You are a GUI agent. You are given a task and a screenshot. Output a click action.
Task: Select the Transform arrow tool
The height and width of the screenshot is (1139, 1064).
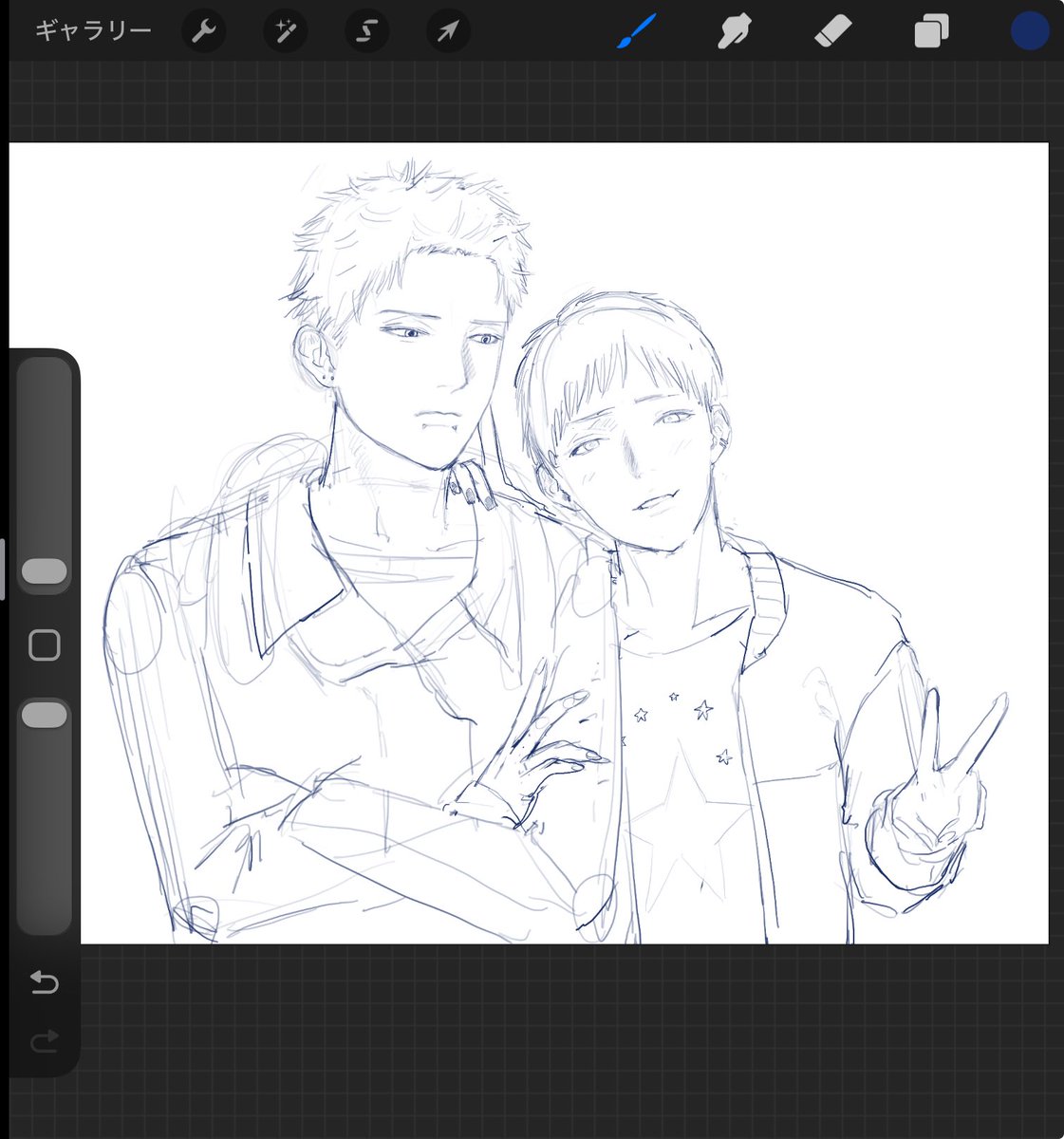(448, 31)
